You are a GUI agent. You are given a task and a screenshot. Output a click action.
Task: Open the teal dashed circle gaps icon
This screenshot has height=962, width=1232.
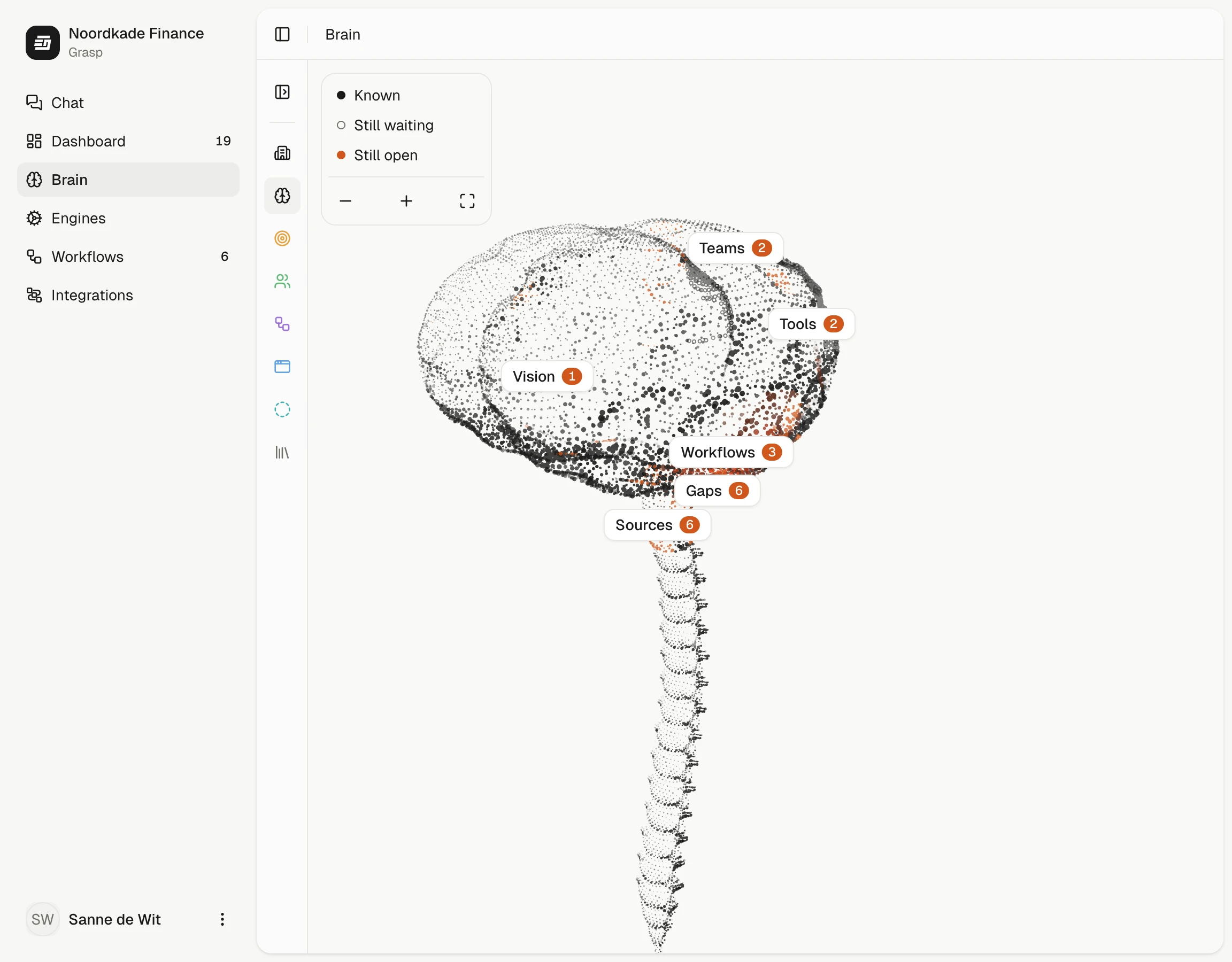282,409
